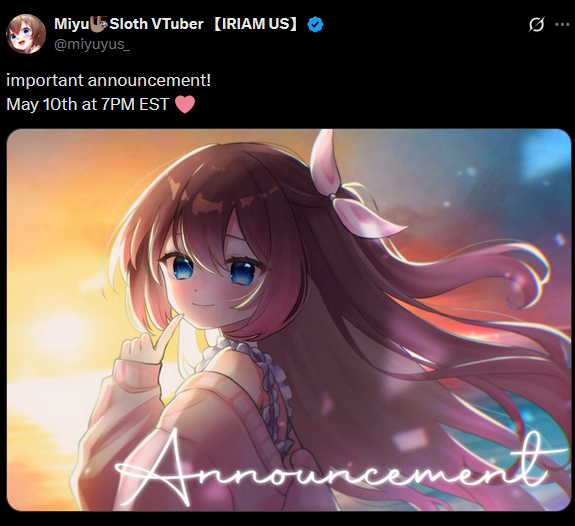
Task: Open the Miyu Sloth VTuber display name
Action: 129,24
